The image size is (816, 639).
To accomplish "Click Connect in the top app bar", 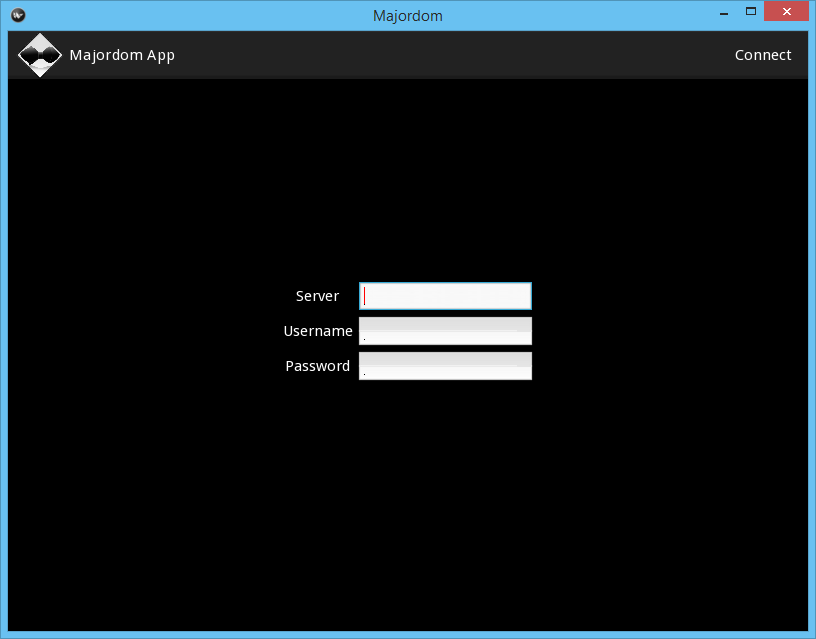I will pos(763,55).
